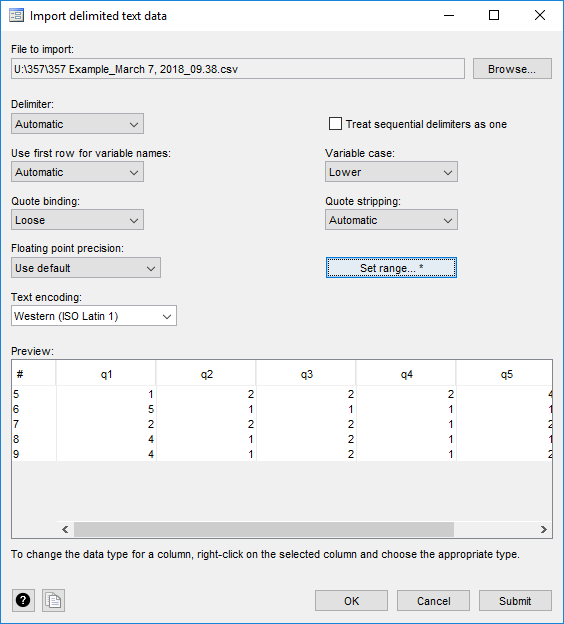The width and height of the screenshot is (564, 624).
Task: Open the Floating point precision dropdown
Action: click(x=86, y=268)
